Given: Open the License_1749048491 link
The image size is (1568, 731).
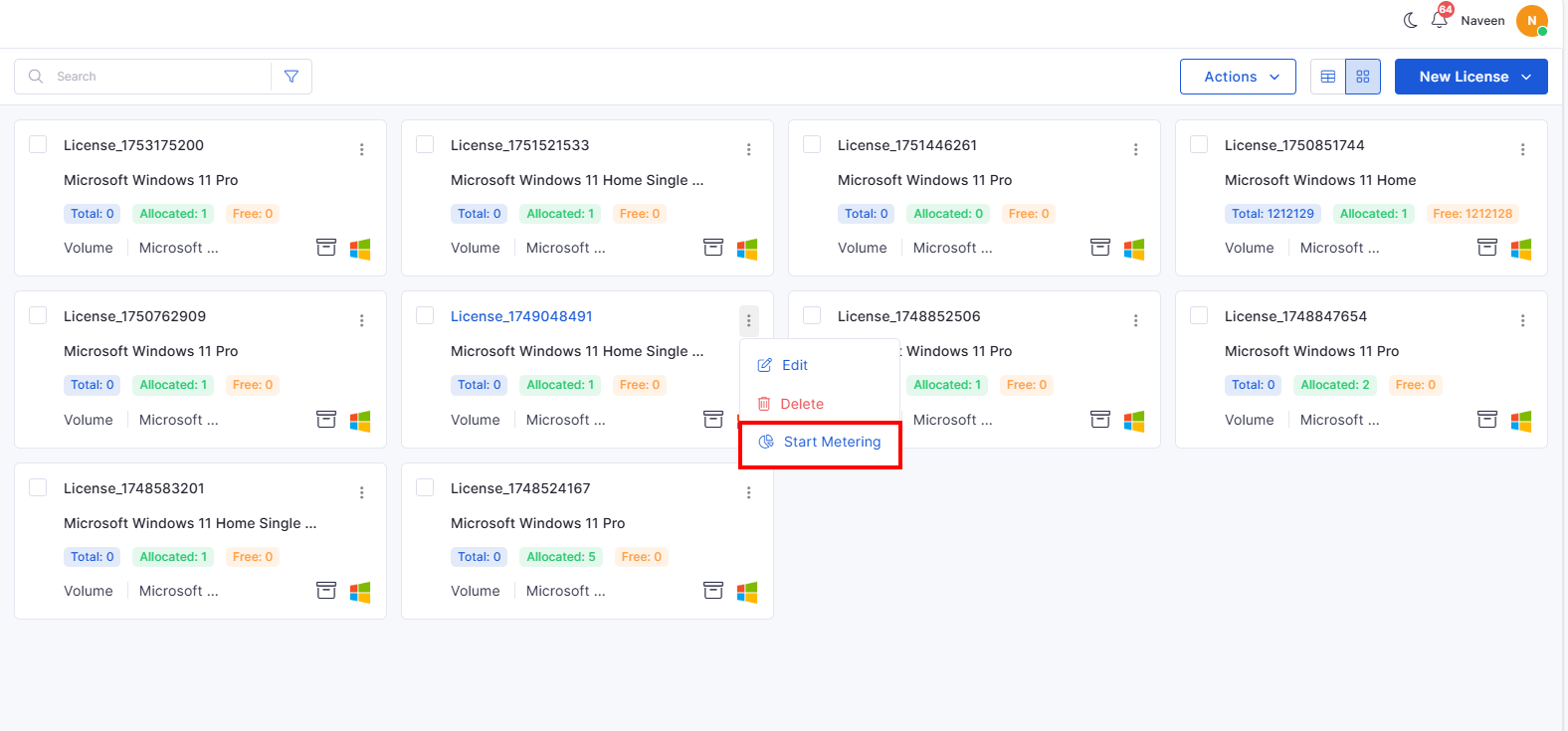Looking at the screenshot, I should pyautogui.click(x=521, y=316).
